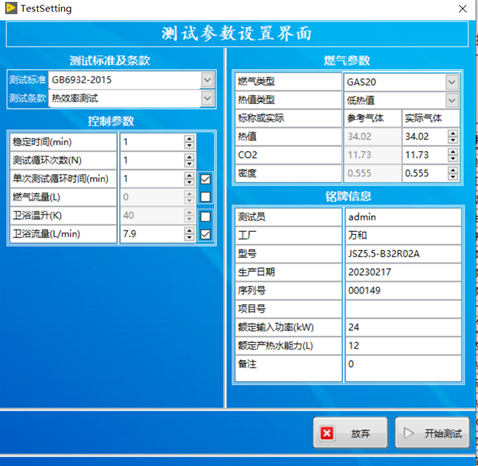Uncheck the 单次测试循环时间 checkbox

(205, 179)
